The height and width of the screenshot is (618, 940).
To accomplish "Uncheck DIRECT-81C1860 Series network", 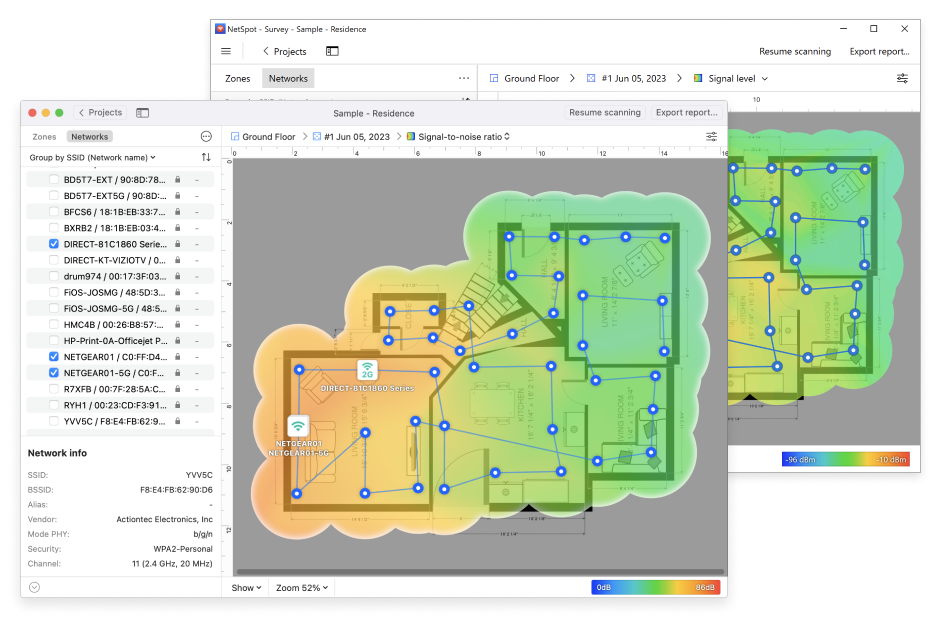I will click(x=54, y=244).
